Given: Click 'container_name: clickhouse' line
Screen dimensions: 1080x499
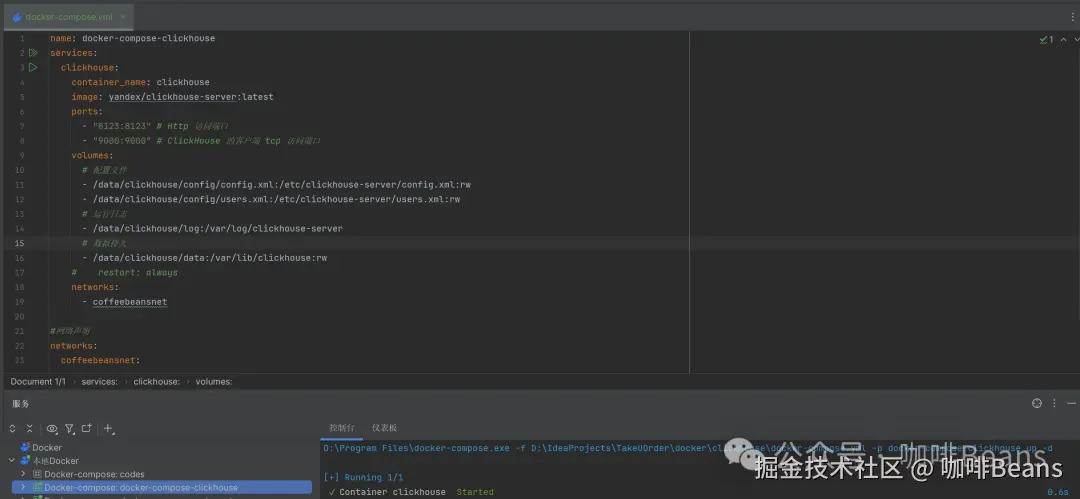Looking at the screenshot, I should (x=141, y=82).
